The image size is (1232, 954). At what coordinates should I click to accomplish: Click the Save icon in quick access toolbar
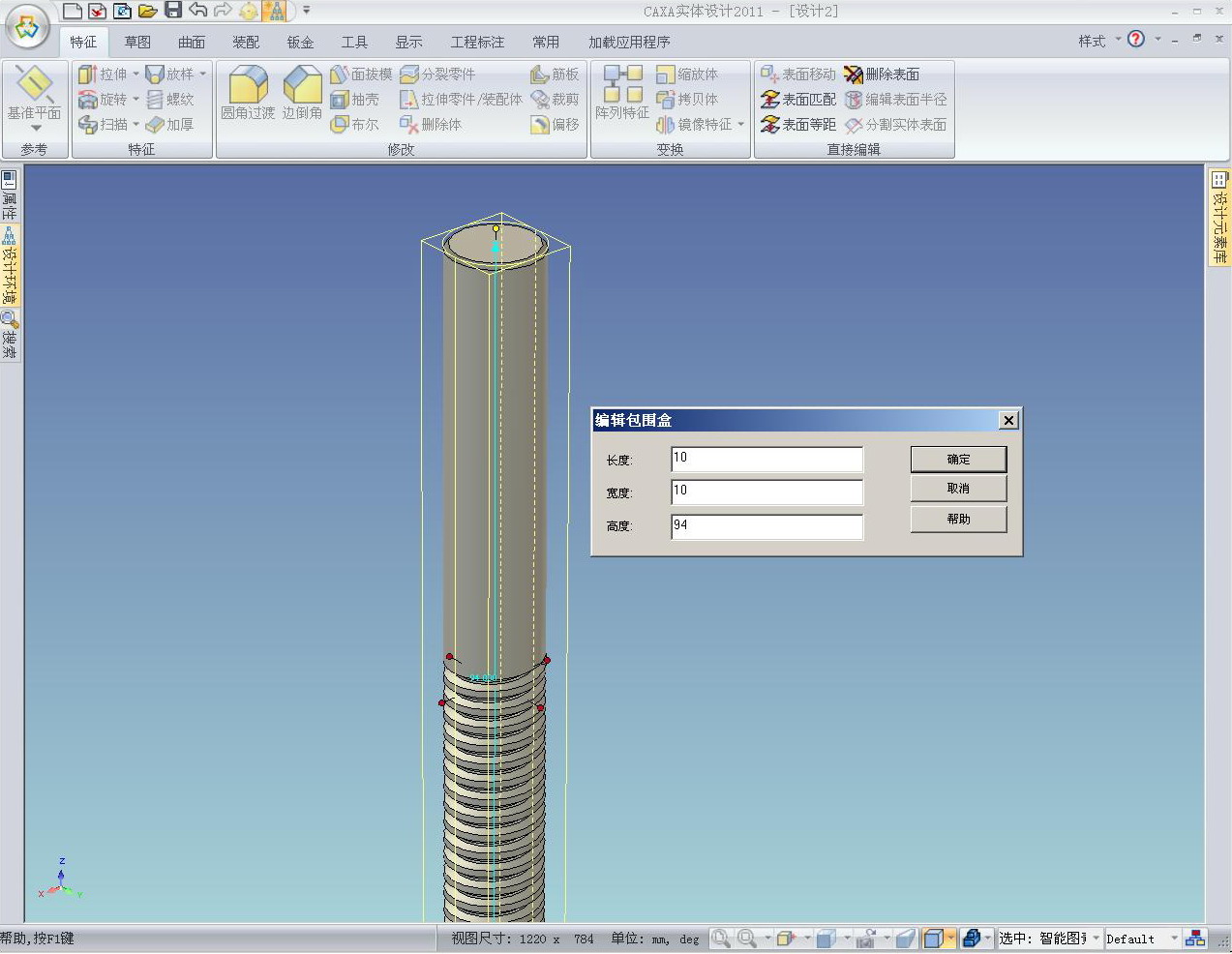(x=173, y=11)
